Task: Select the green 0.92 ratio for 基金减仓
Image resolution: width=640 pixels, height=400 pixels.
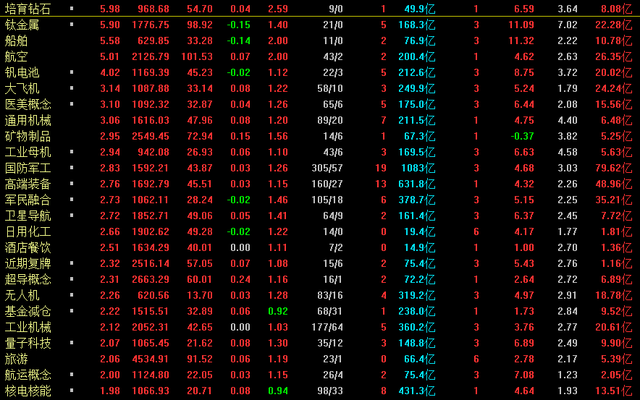Action: click(x=278, y=311)
